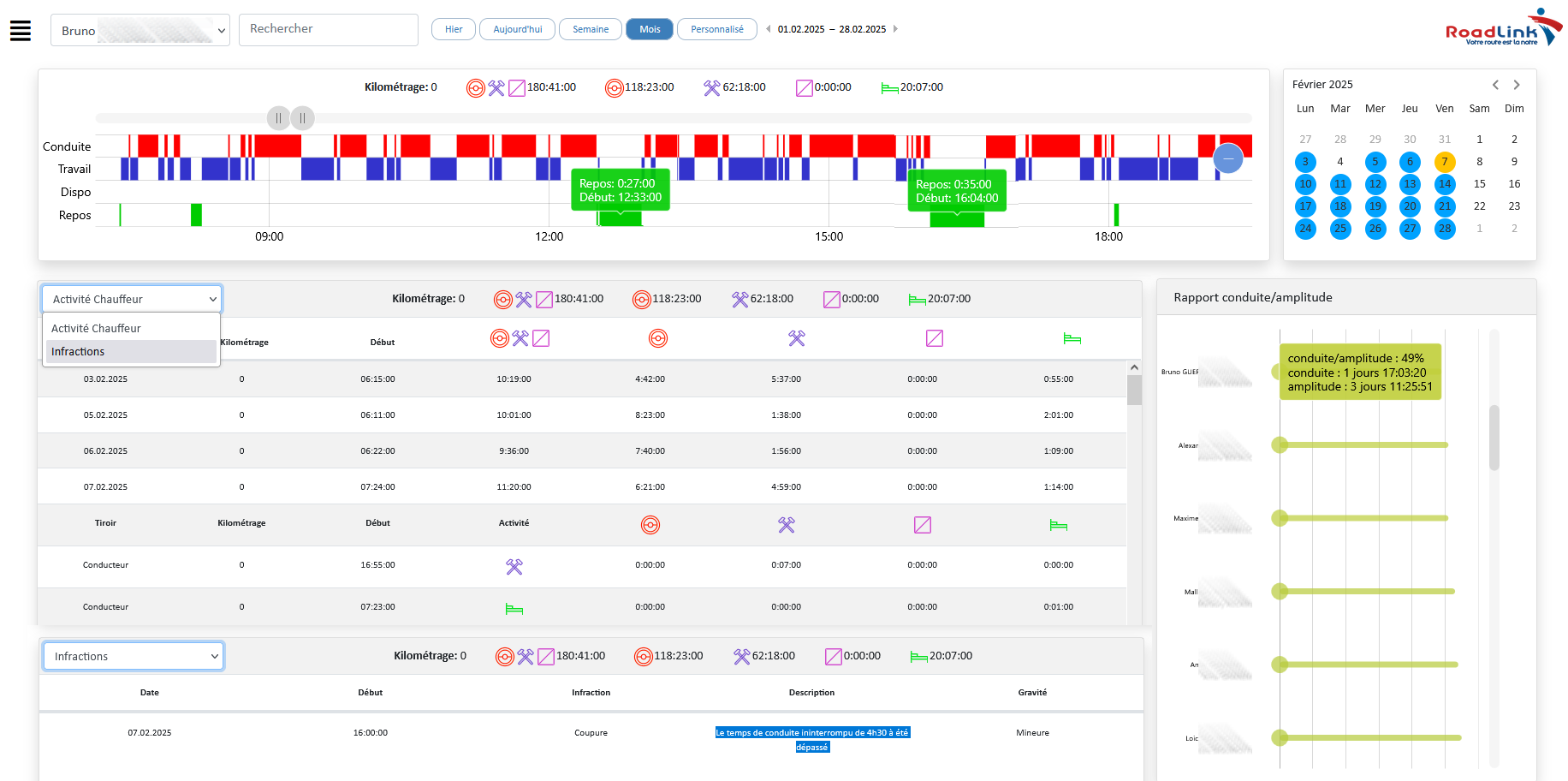Click the previous date range arrow
Viewport: 1568px width, 781px height.
[x=769, y=29]
